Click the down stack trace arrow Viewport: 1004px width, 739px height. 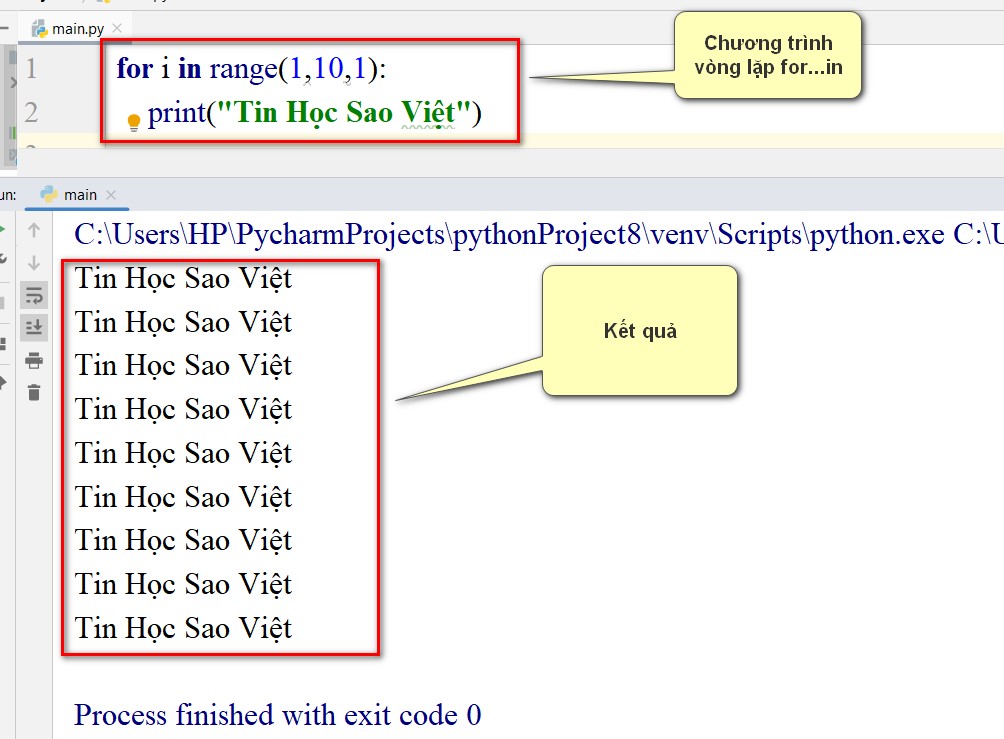click(x=34, y=263)
